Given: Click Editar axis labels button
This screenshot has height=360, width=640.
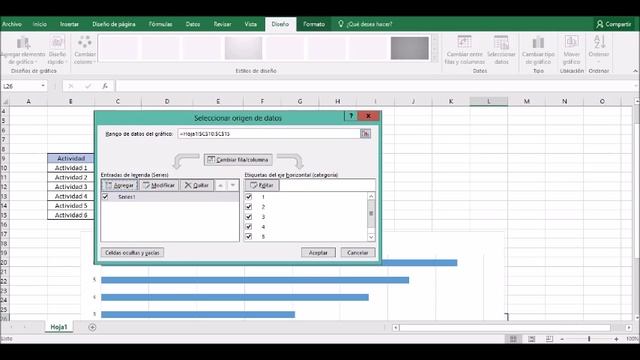Looking at the screenshot, I should click(x=262, y=185).
